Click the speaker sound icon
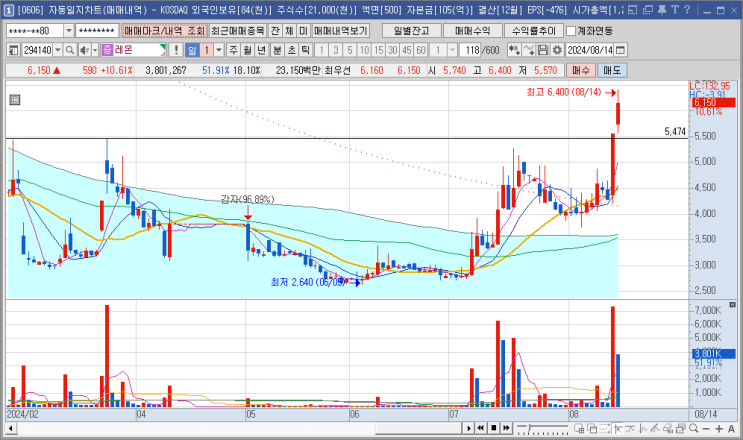Image resolution: width=743 pixels, height=440 pixels. [84, 50]
